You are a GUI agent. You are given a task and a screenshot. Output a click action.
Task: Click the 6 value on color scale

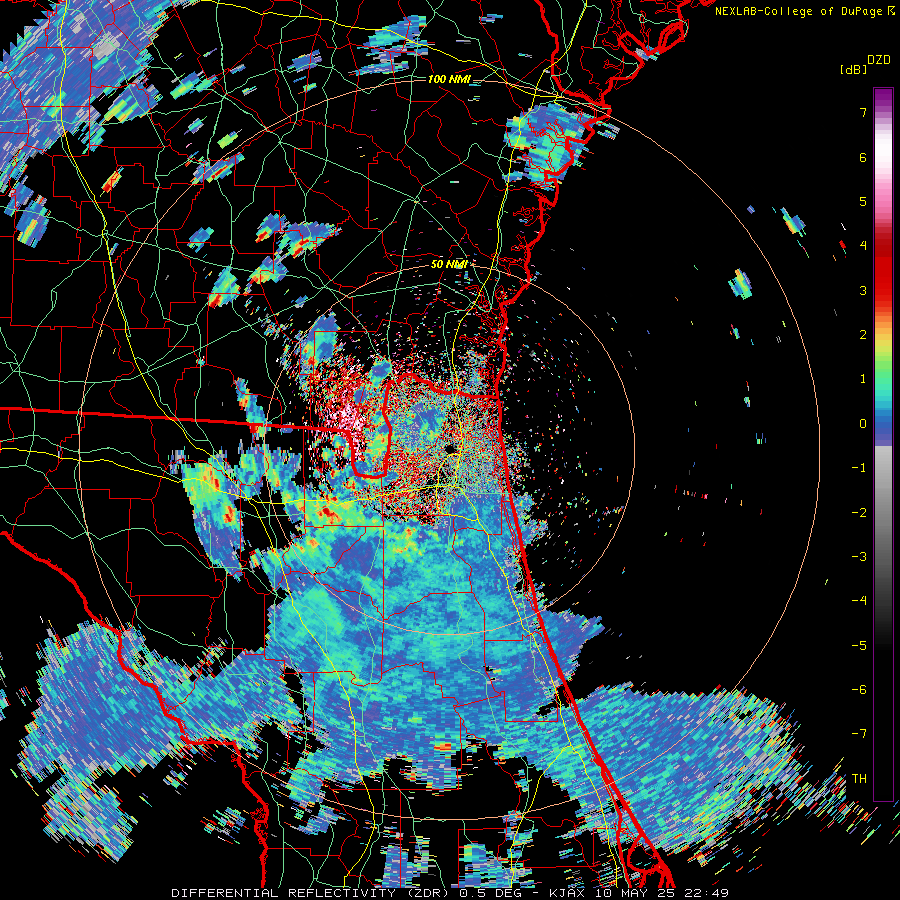click(863, 157)
